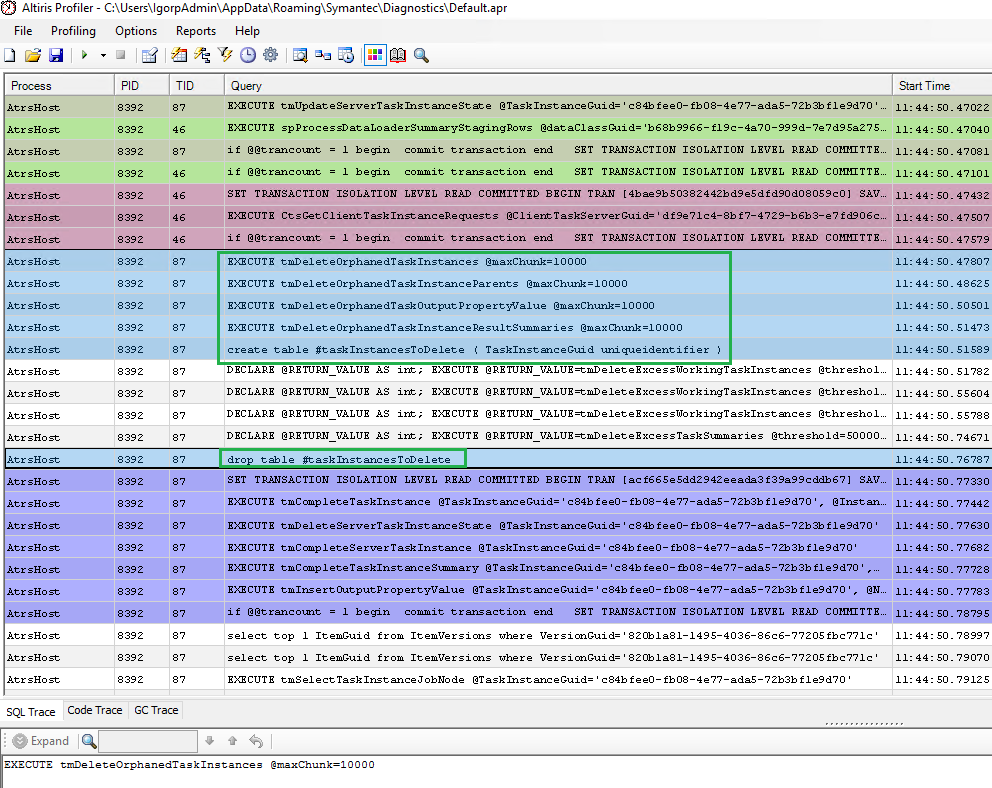This screenshot has width=992, height=788.
Task: Click the blue clock icon in toolbar
Action: click(248, 56)
